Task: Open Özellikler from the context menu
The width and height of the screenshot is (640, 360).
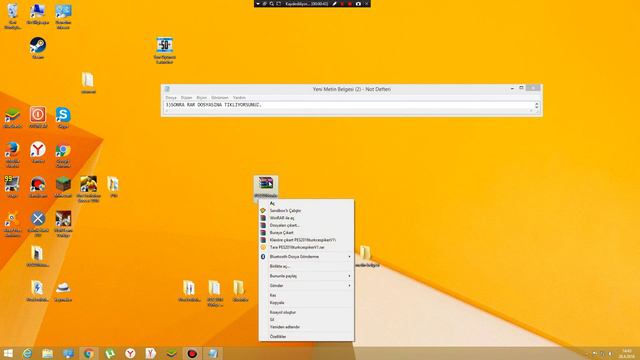Action: coord(307,337)
